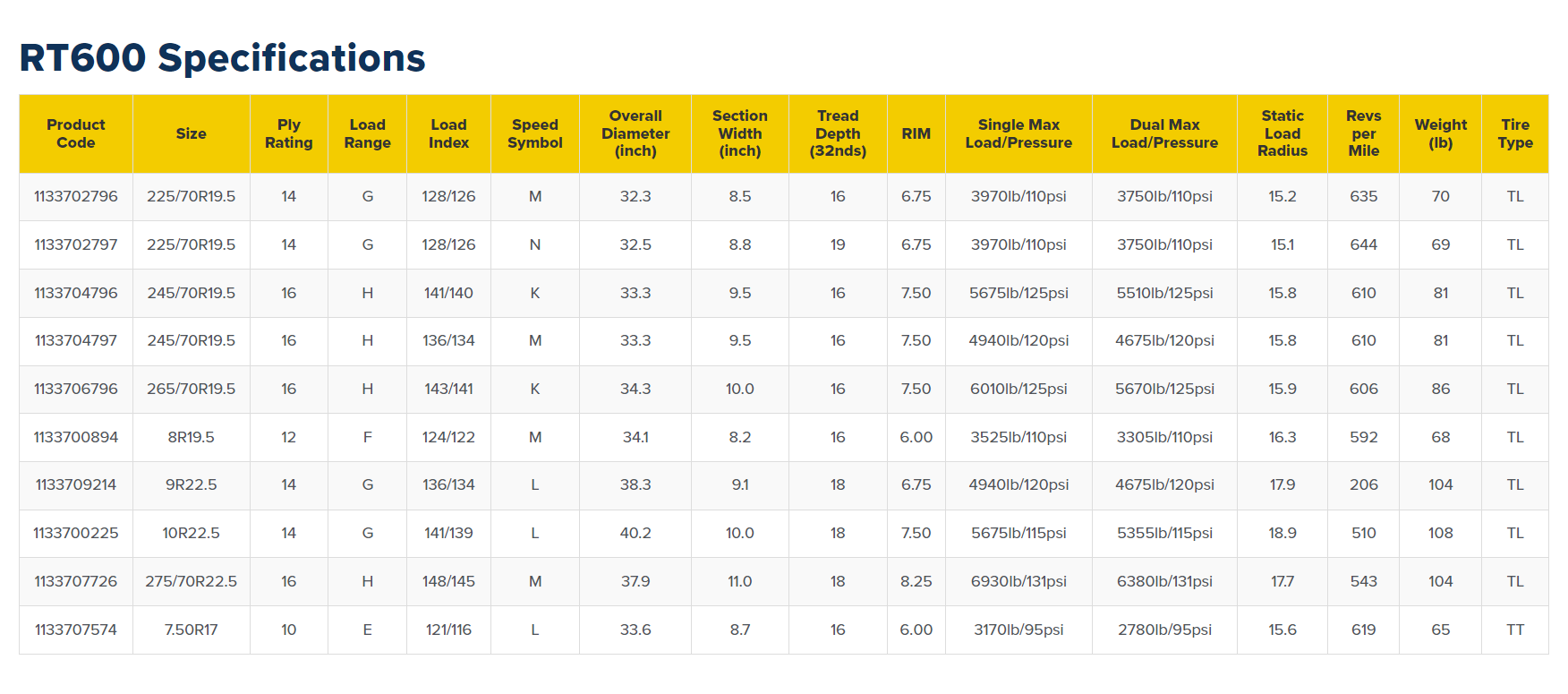Click the 40.2 overall diameter cell
Screen dimensions: 1568x694
pyautogui.click(x=635, y=533)
